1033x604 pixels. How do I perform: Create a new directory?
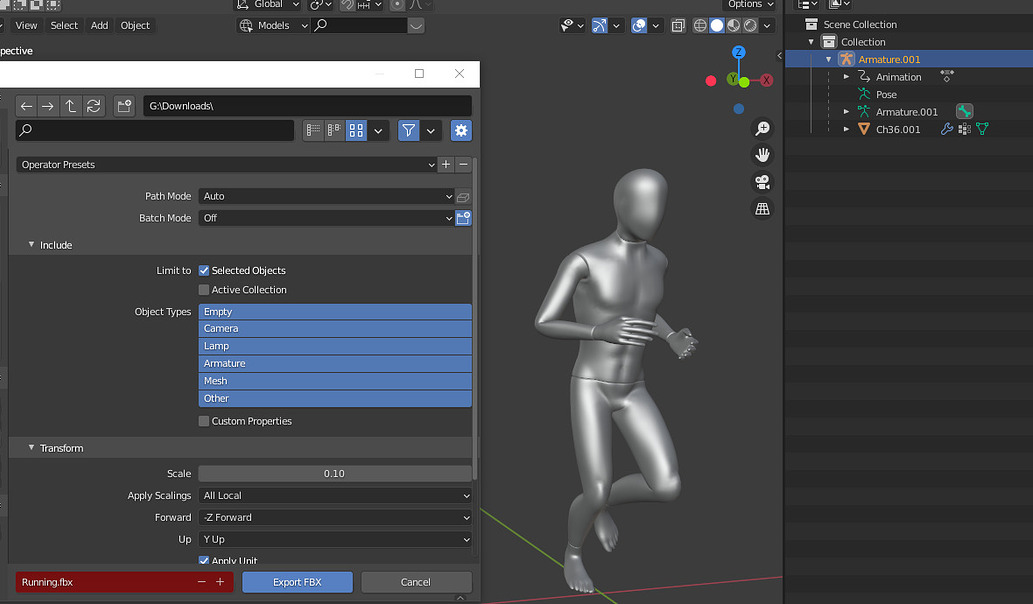tap(124, 106)
